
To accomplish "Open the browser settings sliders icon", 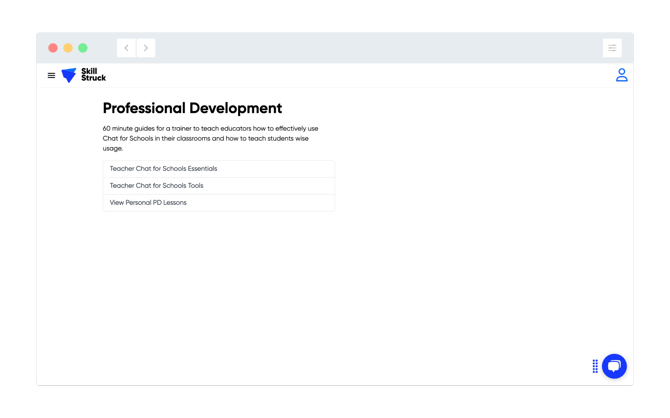I will pyautogui.click(x=612, y=48).
